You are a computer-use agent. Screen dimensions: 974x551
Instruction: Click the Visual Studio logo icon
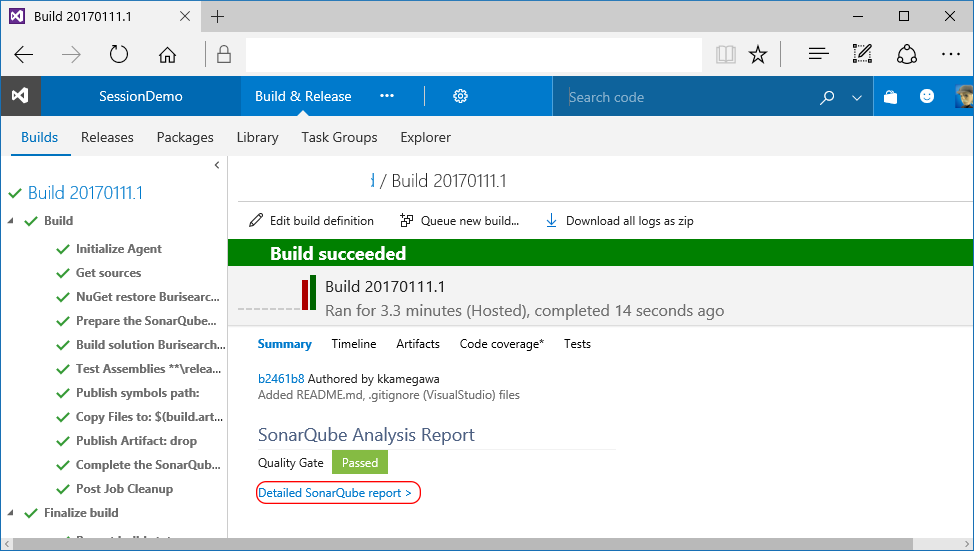(20, 96)
